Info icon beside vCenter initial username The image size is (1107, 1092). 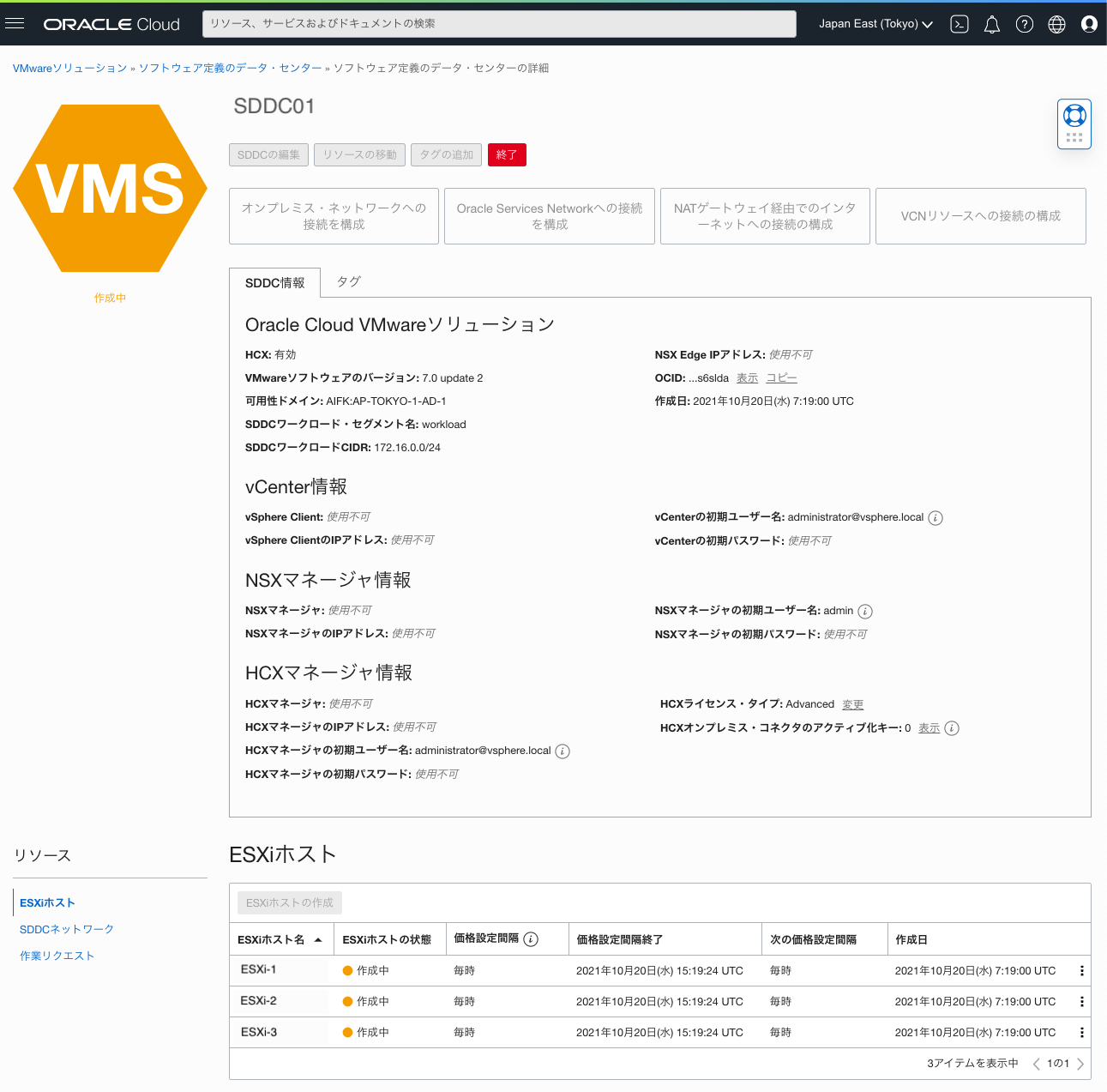click(x=936, y=518)
